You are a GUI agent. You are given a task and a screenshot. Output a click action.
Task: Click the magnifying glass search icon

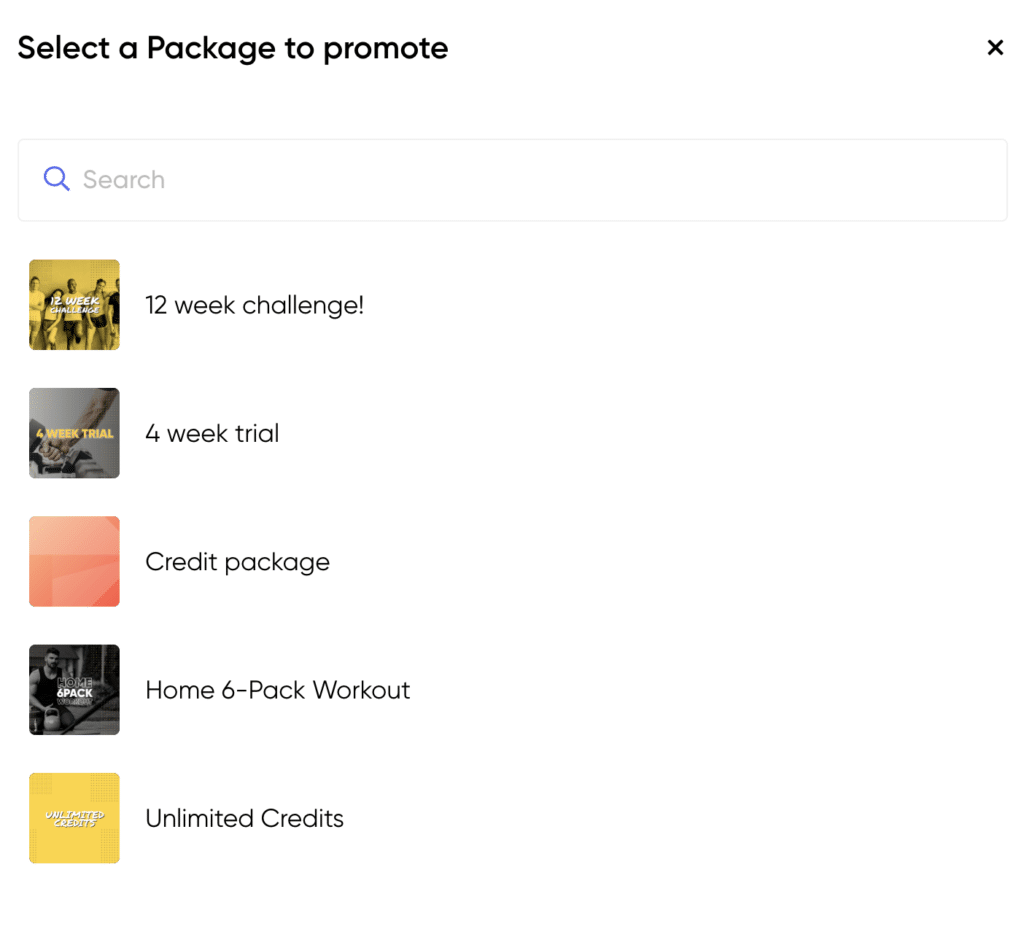click(56, 180)
